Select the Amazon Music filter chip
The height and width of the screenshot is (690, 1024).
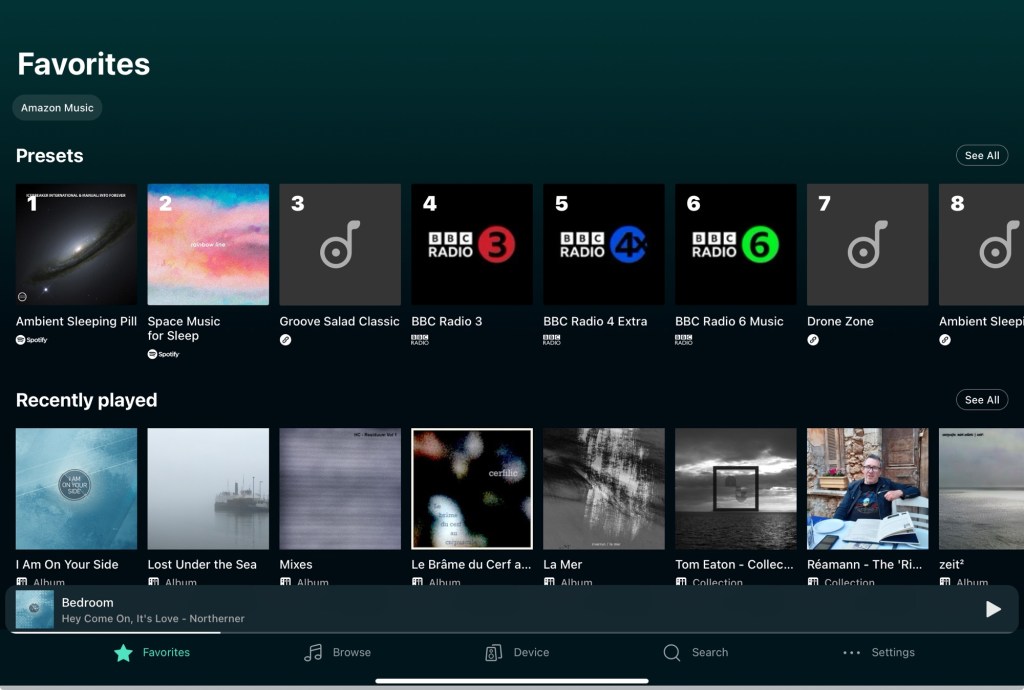(57, 108)
